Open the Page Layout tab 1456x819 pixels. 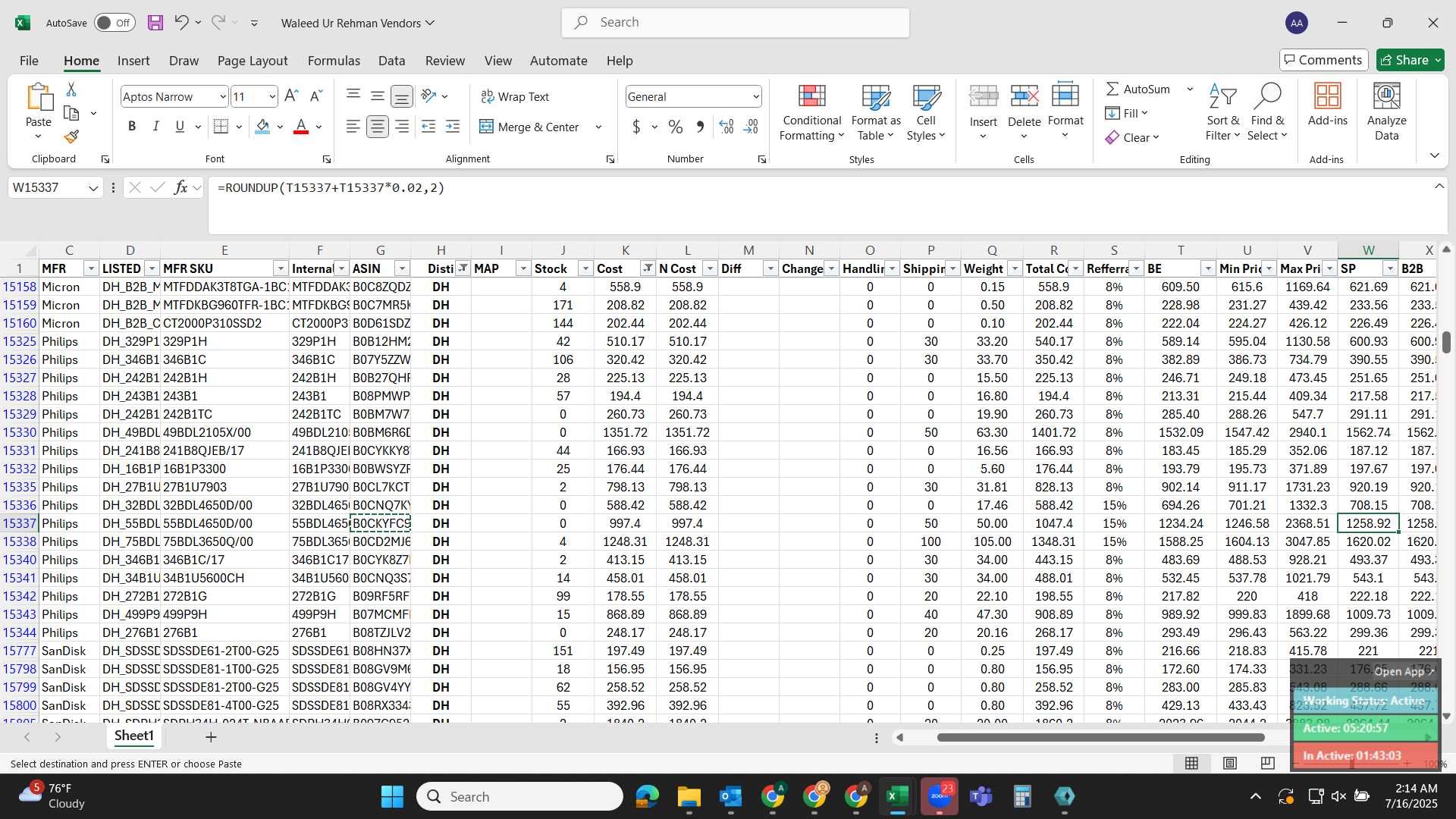coord(253,61)
